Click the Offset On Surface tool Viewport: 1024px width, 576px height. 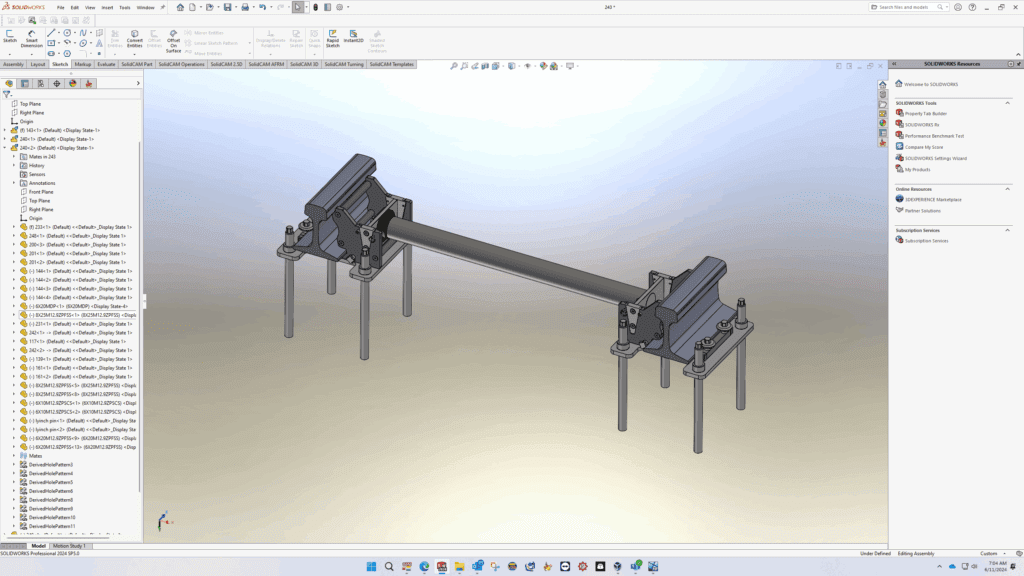point(173,39)
